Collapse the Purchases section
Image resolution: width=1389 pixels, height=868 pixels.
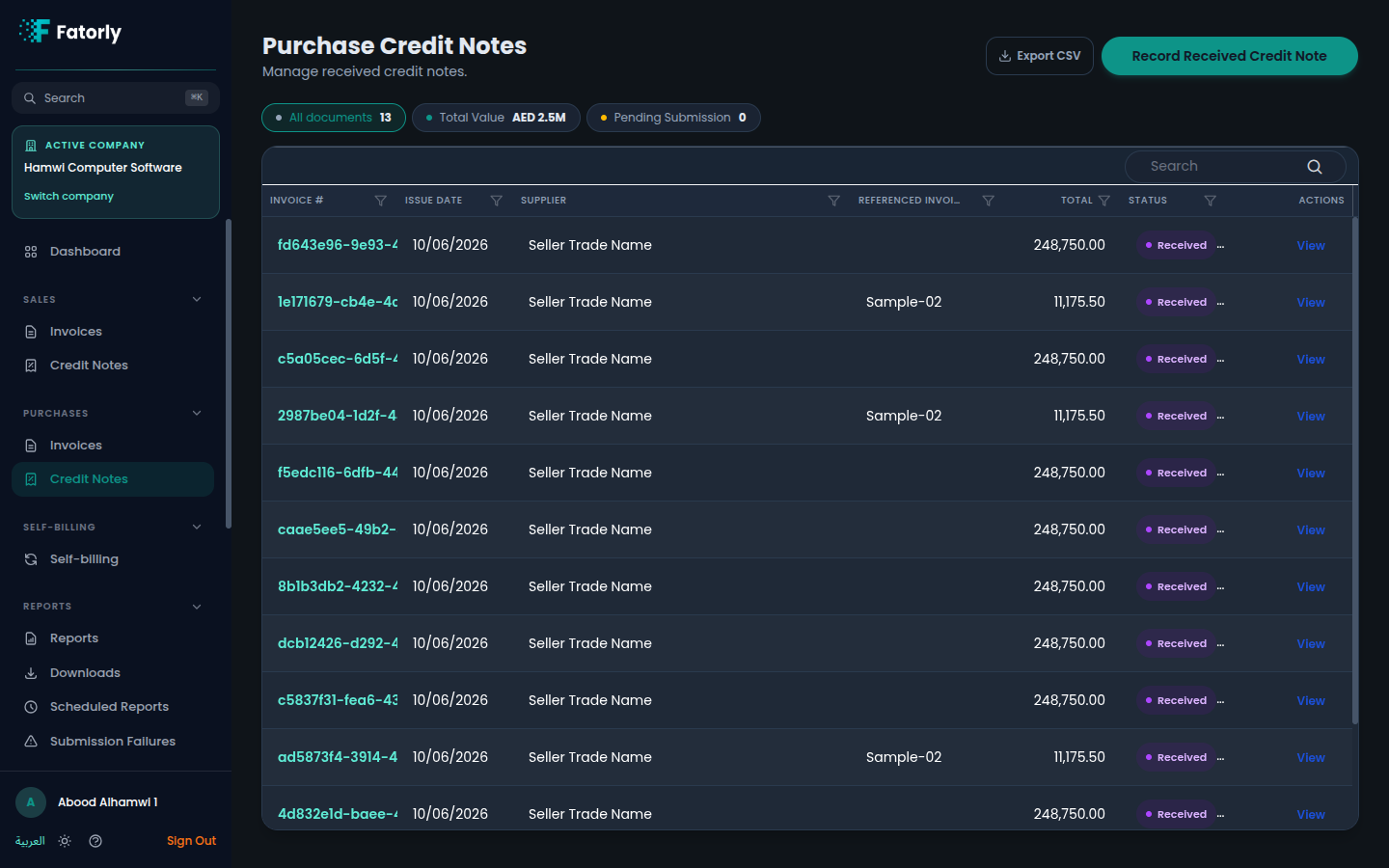pos(197,414)
